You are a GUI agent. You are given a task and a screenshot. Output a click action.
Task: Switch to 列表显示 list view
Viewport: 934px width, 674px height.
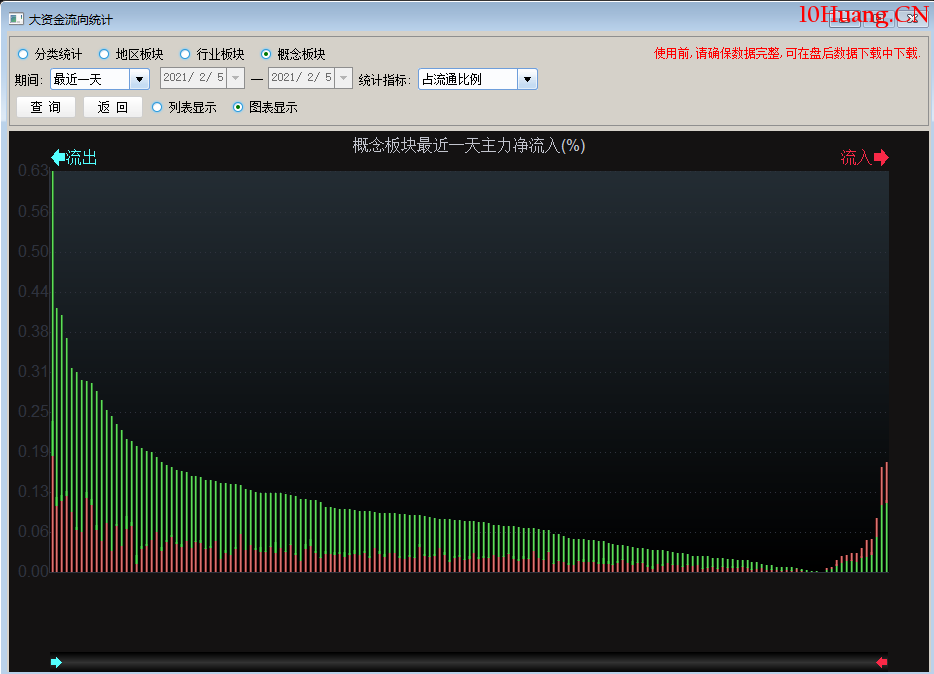point(157,107)
